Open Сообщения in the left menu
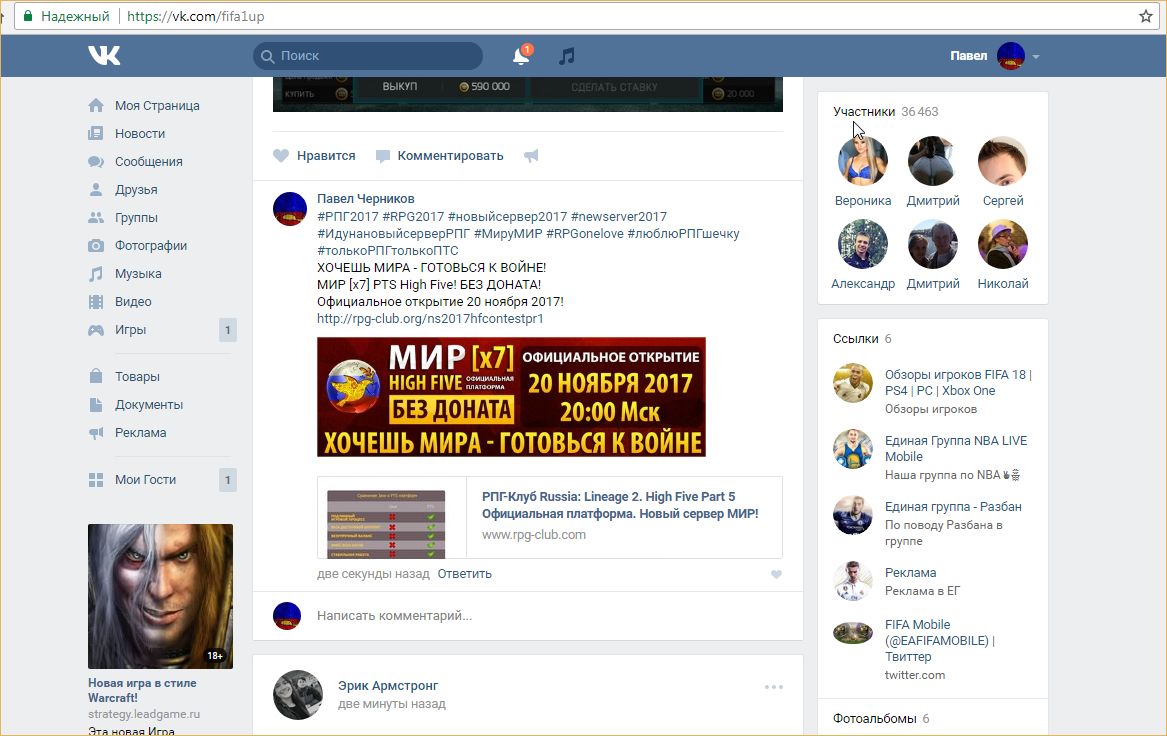 pos(148,162)
